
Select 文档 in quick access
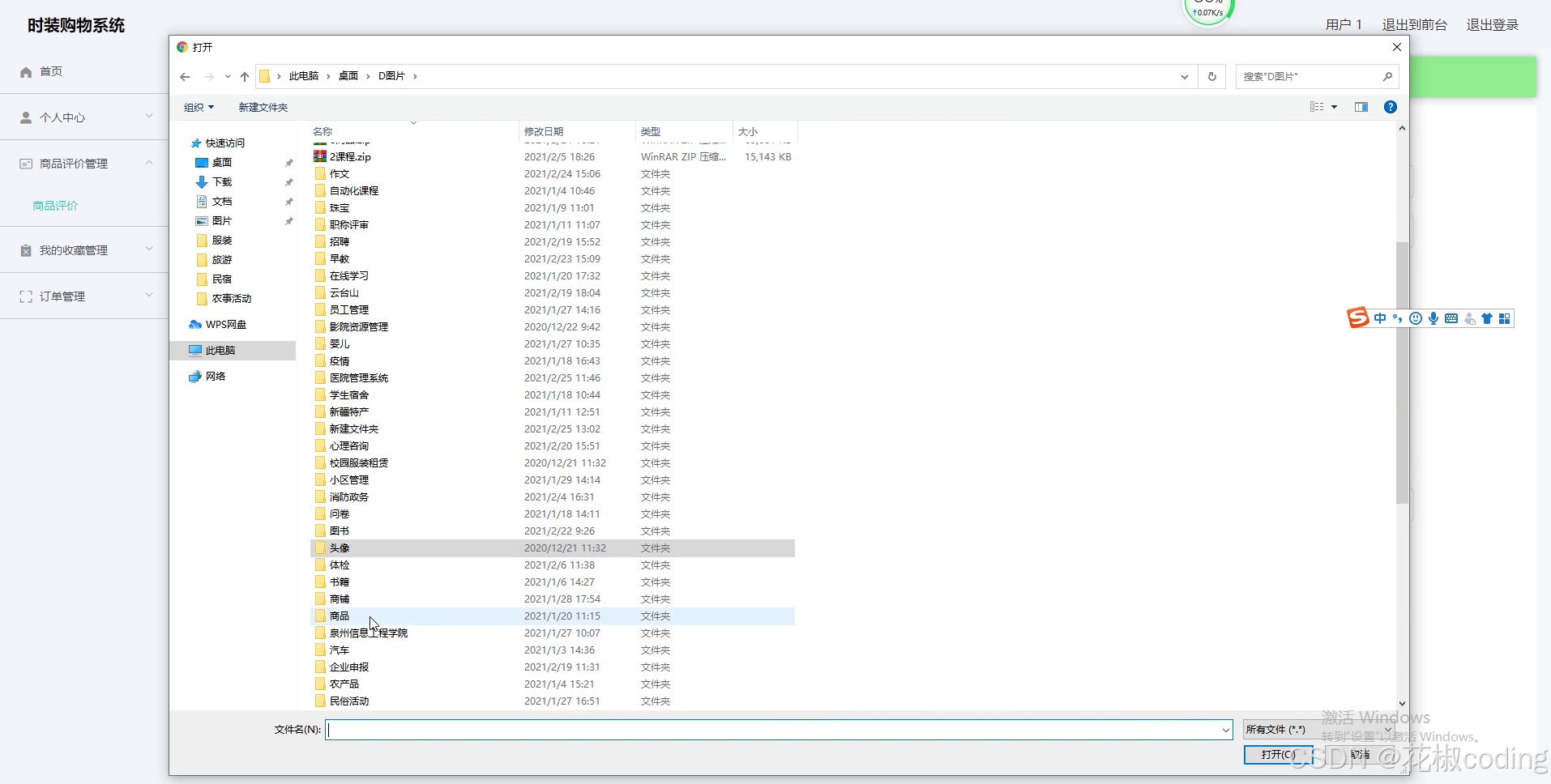coord(222,202)
